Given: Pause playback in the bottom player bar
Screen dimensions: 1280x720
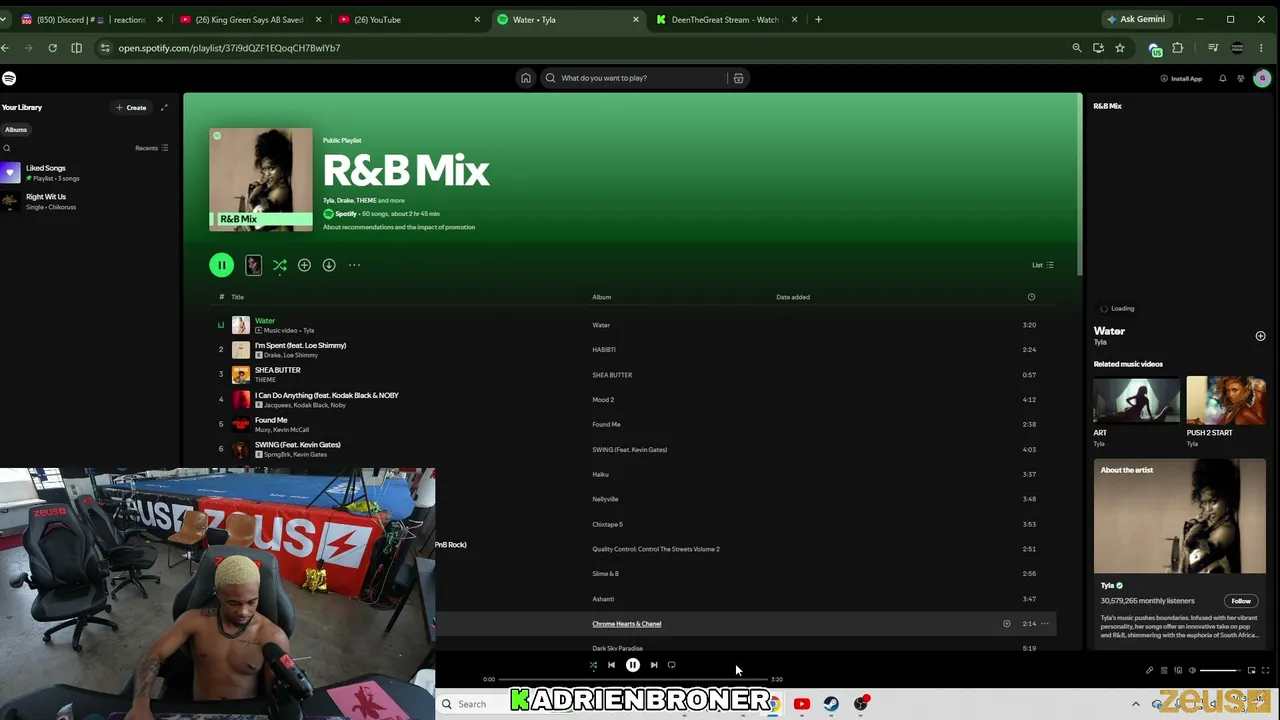Looking at the screenshot, I should point(633,665).
